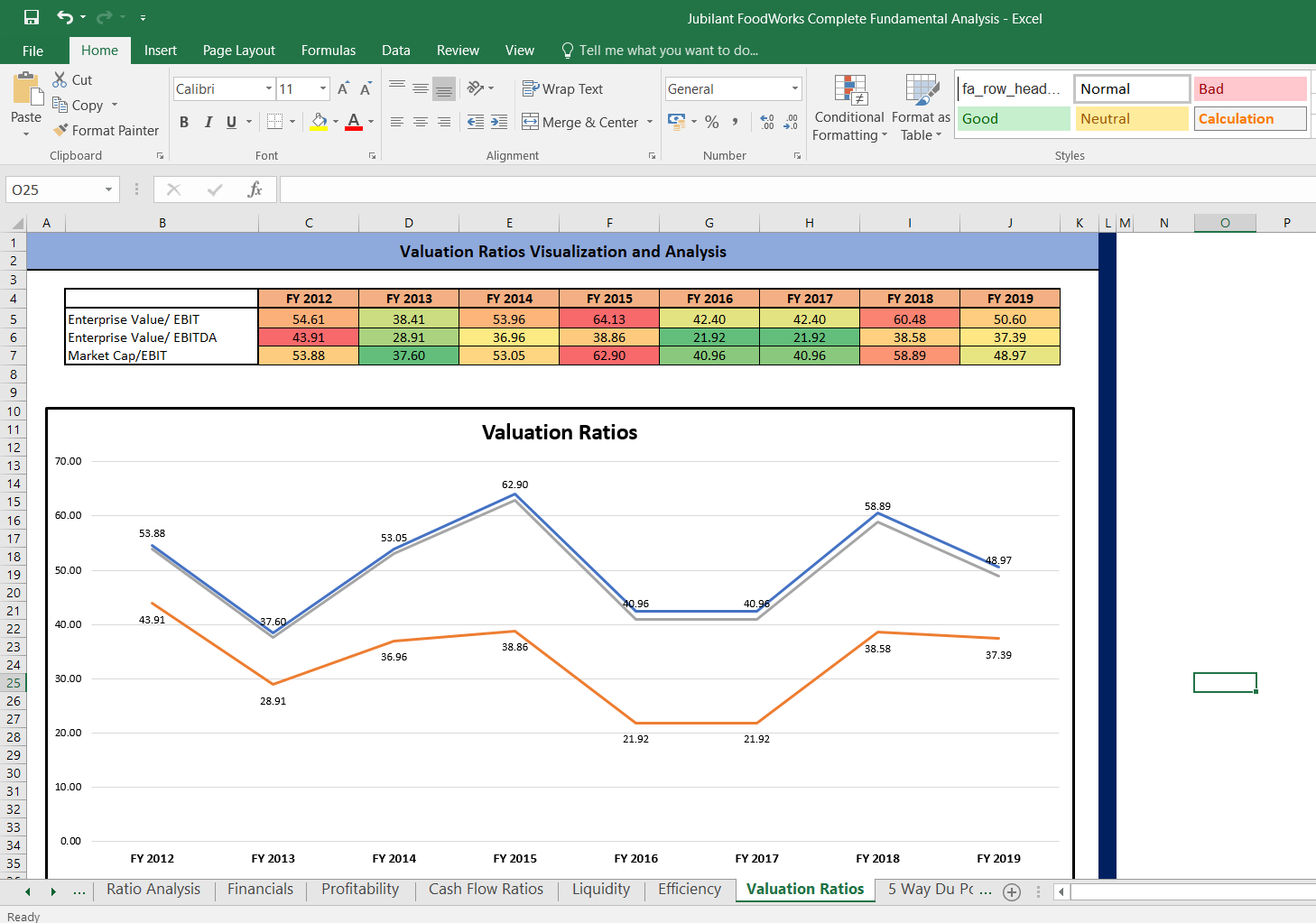
Task: Open the font size dropdown
Action: (x=323, y=88)
